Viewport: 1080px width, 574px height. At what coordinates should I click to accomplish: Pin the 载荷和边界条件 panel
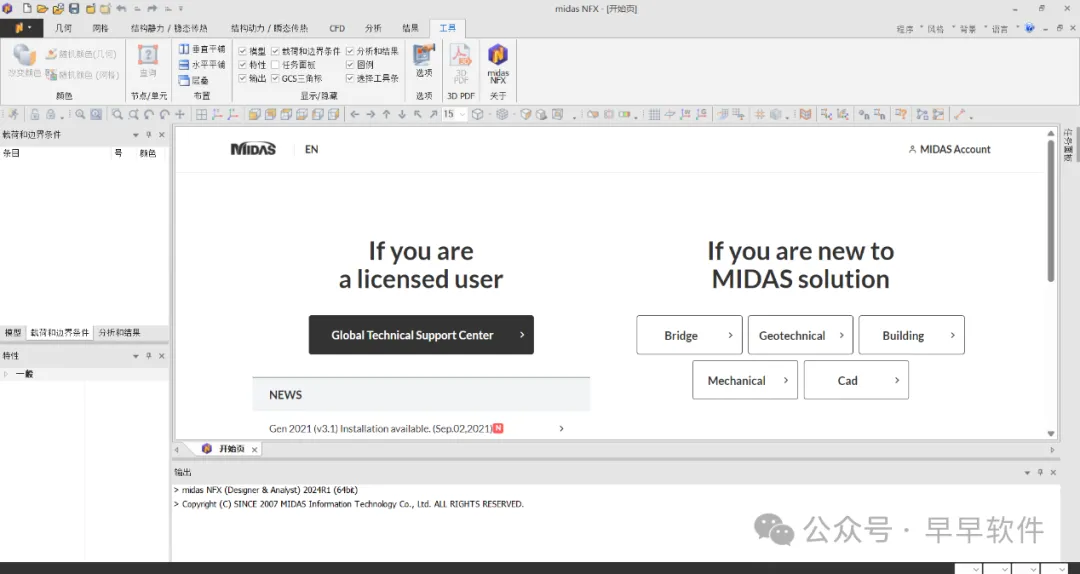pos(149,135)
